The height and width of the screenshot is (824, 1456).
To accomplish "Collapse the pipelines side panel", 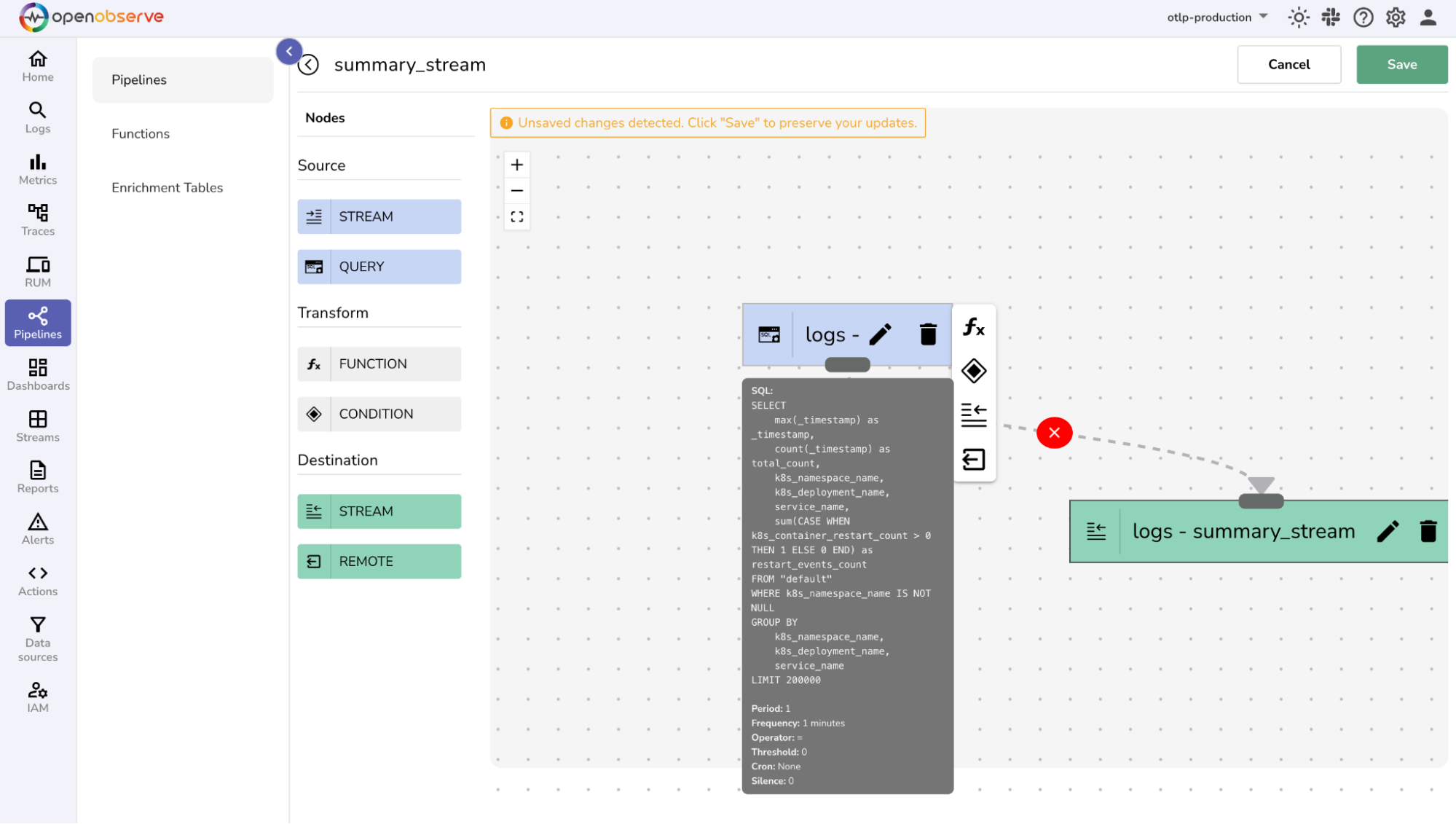I will coord(289,51).
